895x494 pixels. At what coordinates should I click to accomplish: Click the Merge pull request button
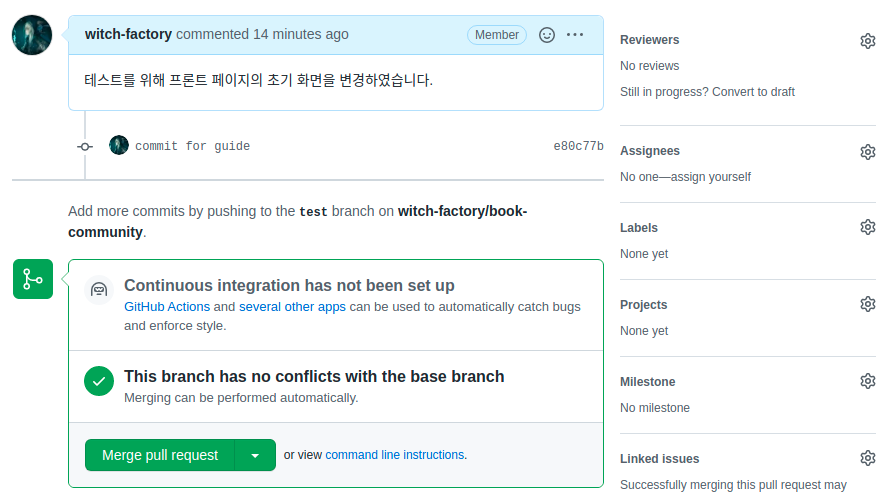[x=160, y=456]
